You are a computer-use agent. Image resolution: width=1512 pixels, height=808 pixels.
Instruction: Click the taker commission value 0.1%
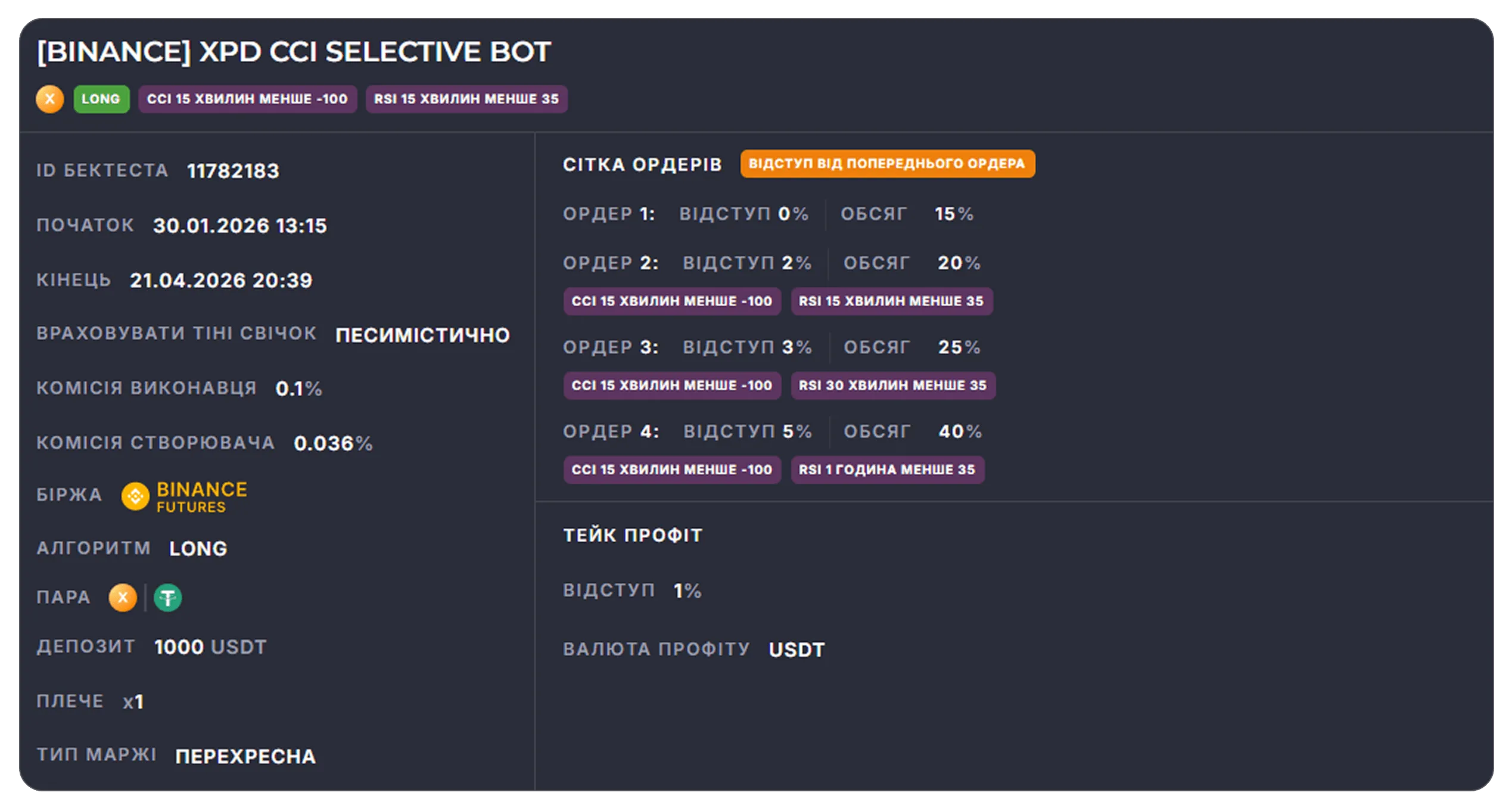[298, 389]
